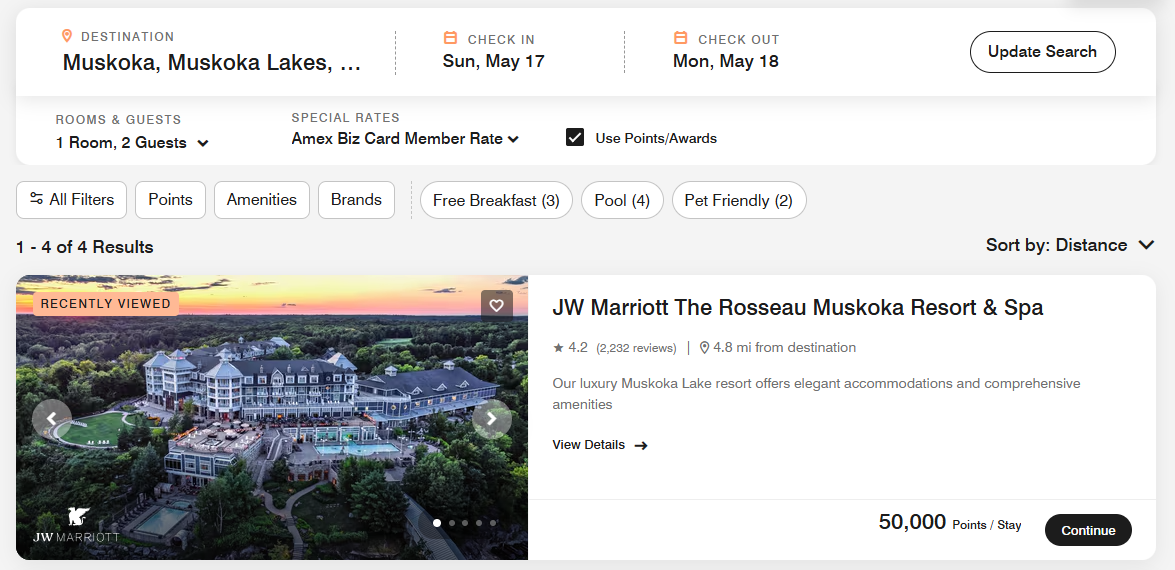Select the second photo carousel dot
This screenshot has height=570, width=1175.
[x=451, y=523]
